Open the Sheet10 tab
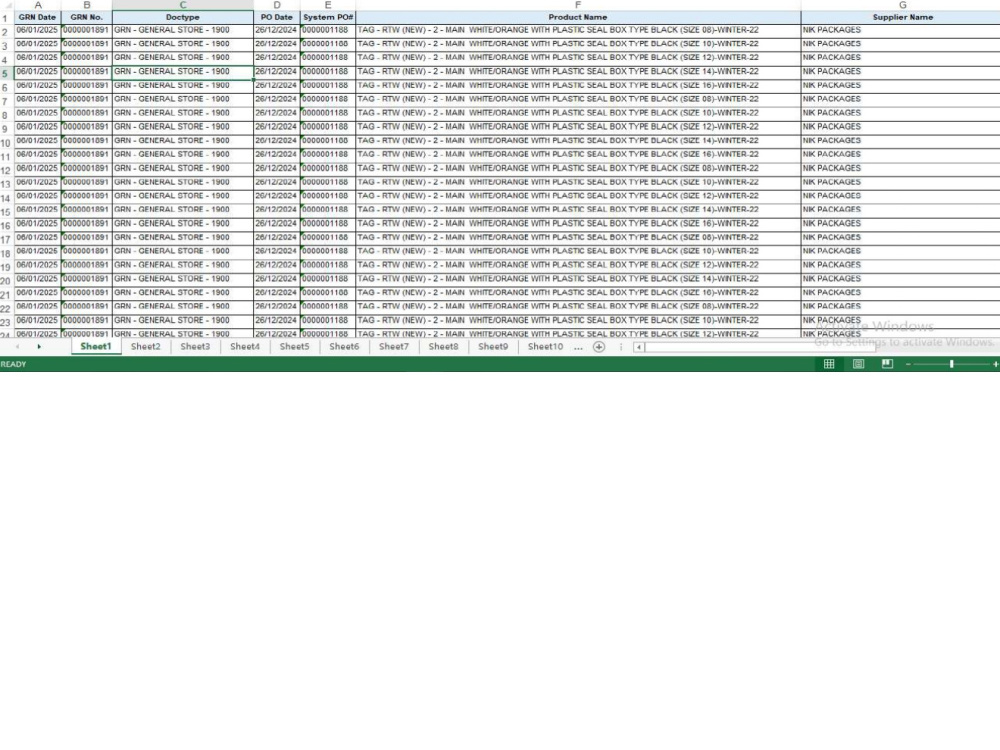 point(545,346)
